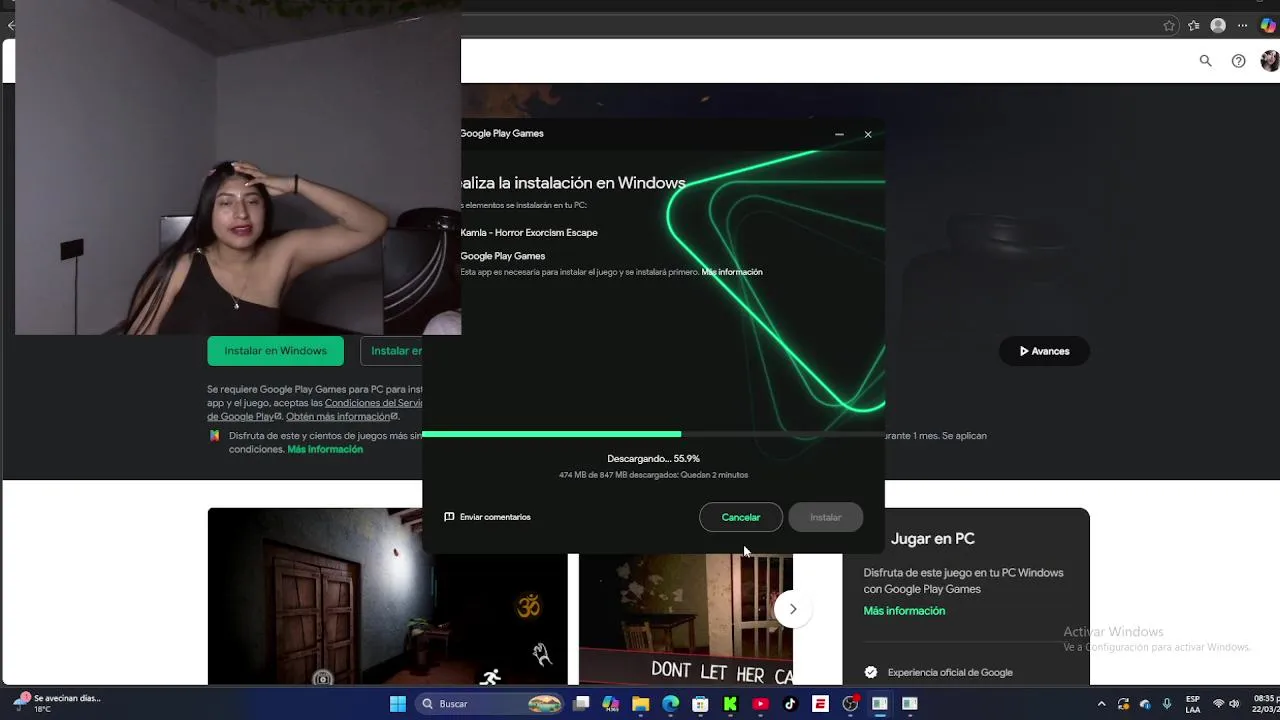Open File Explorer from the taskbar
Viewport: 1280px width, 720px height.
pos(640,704)
